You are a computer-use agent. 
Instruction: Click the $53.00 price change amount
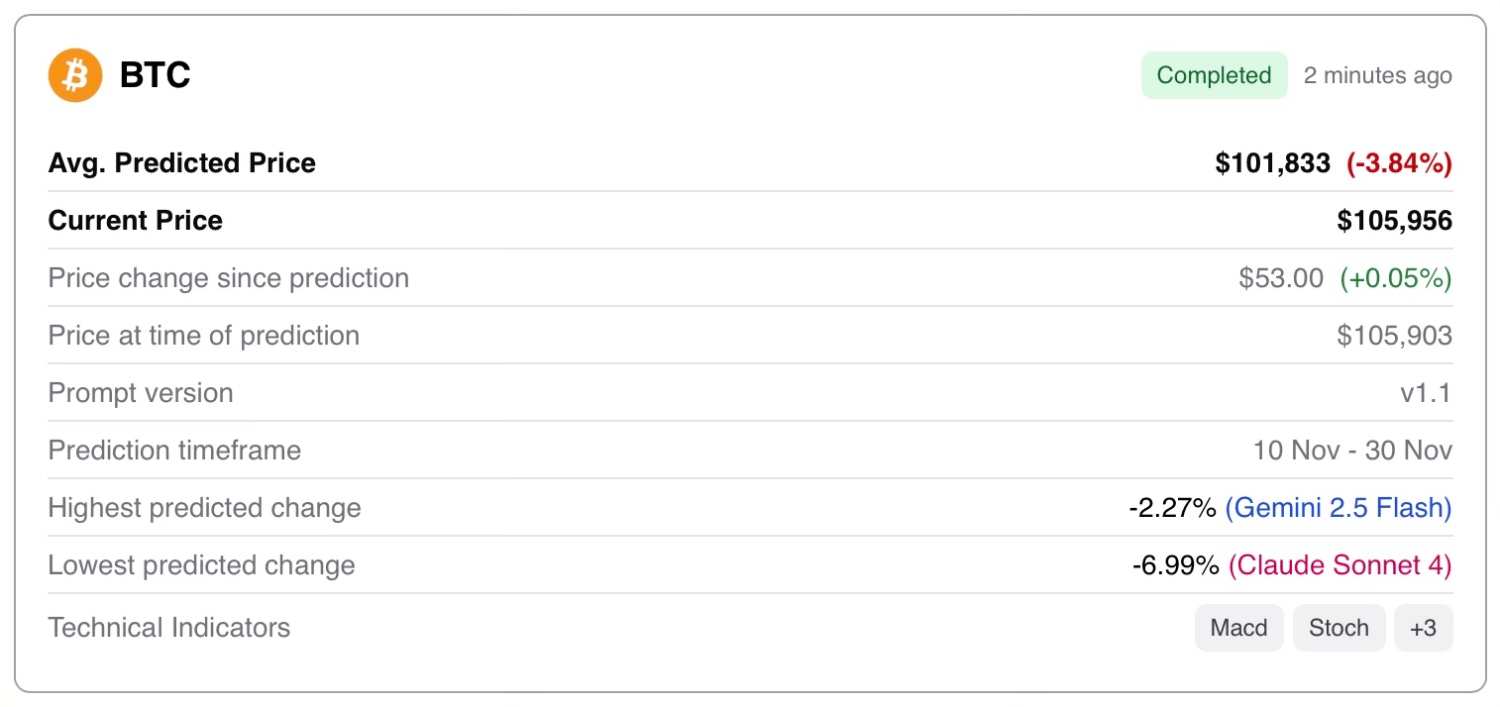[1281, 278]
